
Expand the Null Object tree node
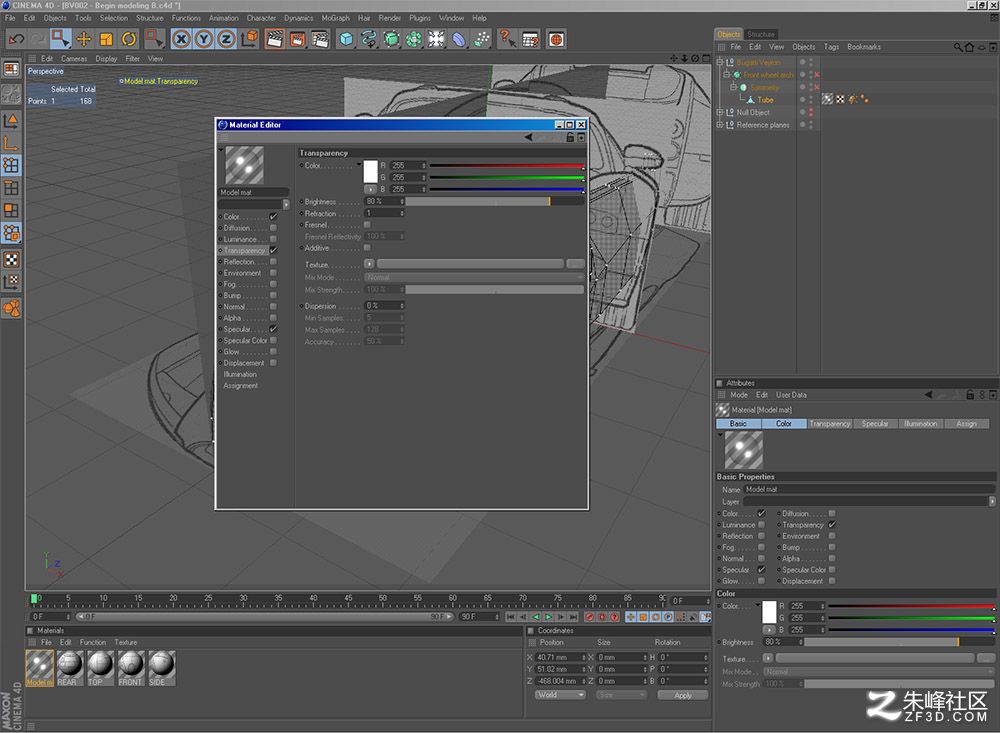pos(720,112)
